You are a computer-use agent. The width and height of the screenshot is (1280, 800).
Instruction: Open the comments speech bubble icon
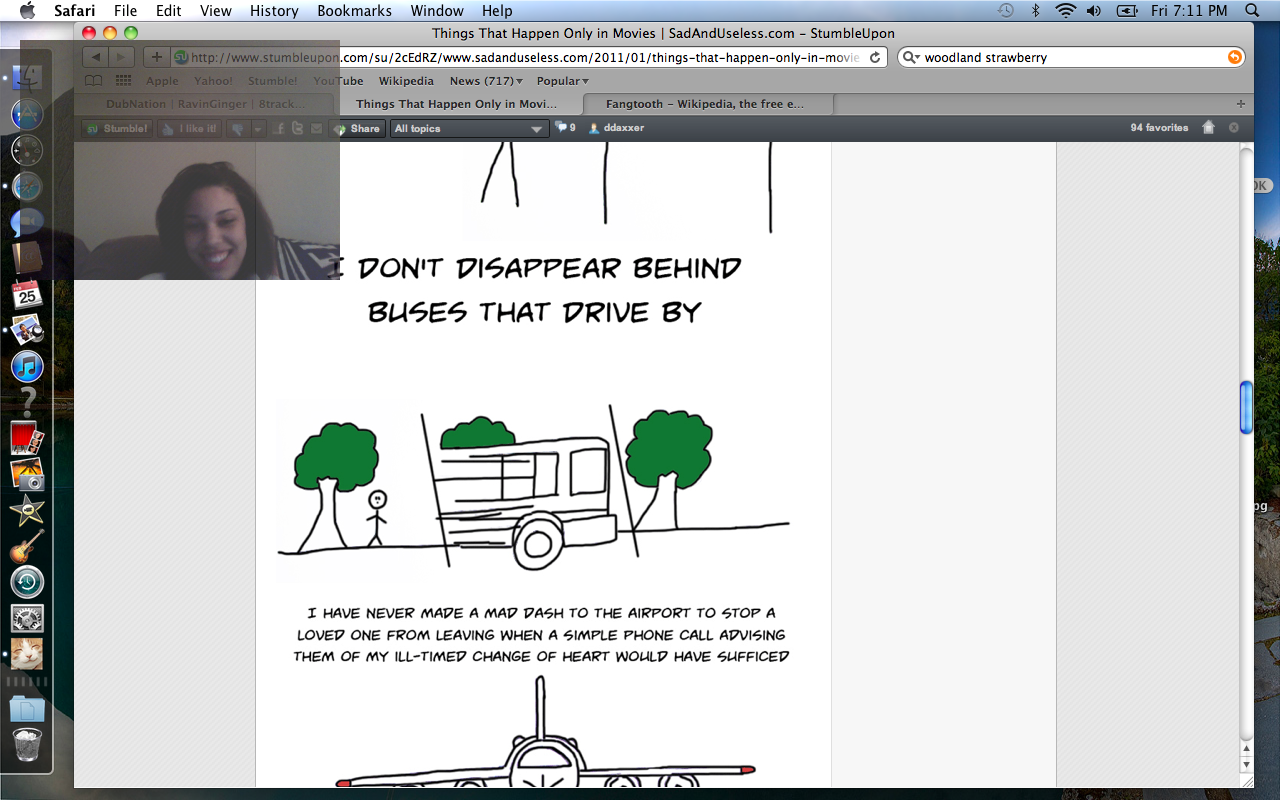561,127
